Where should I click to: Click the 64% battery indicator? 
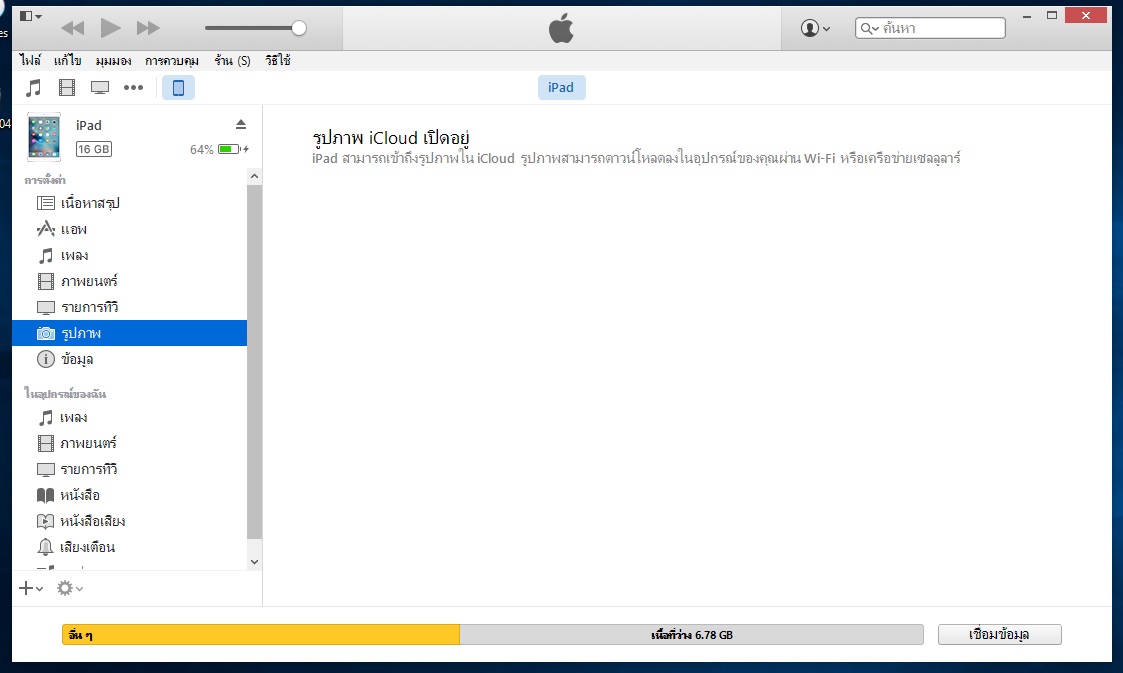pyautogui.click(x=219, y=149)
